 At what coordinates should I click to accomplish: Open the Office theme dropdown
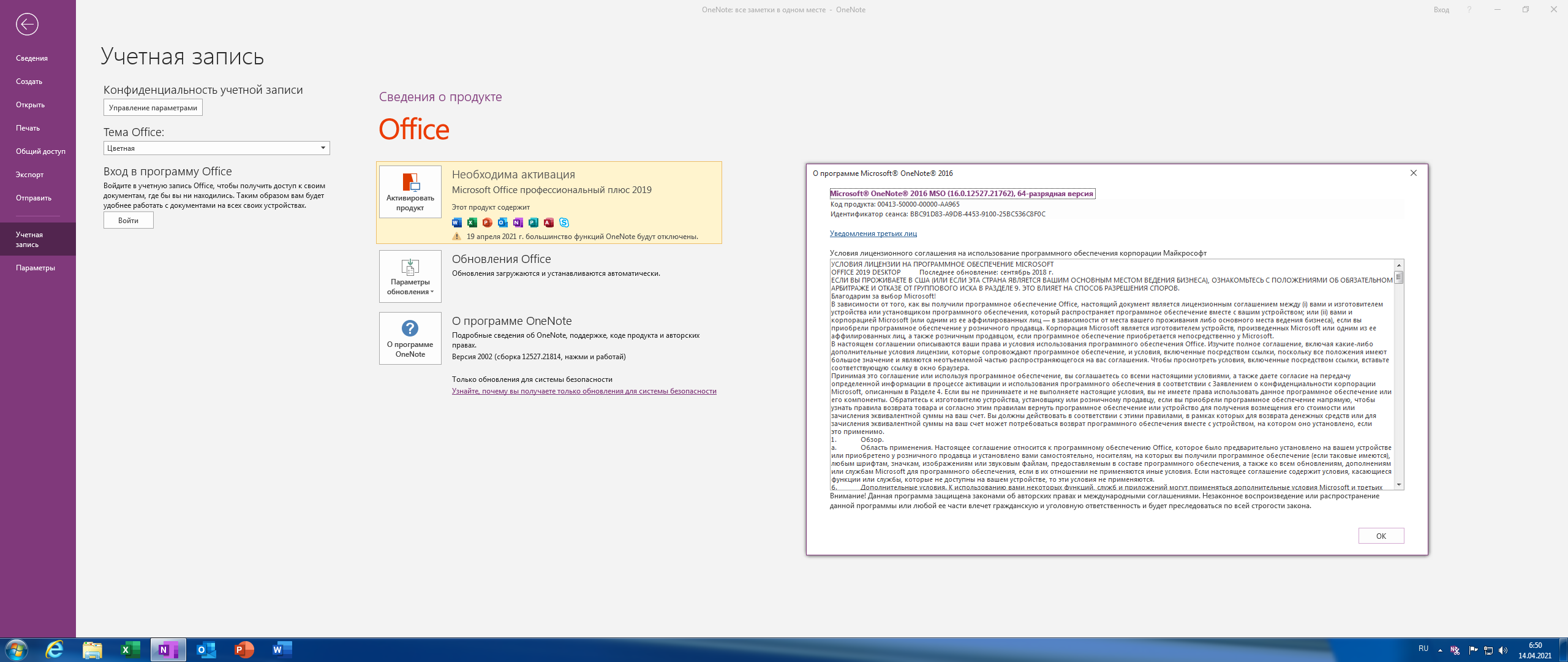[217, 148]
